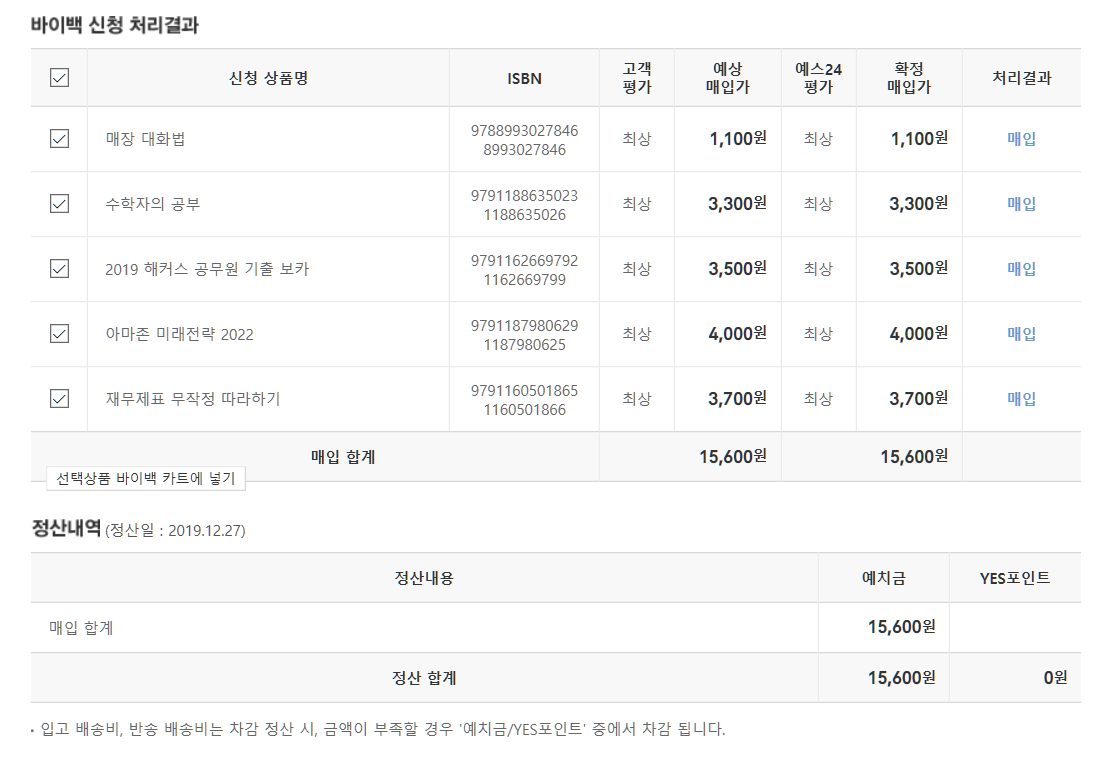Click the 정산 합계 row label
The width and height of the screenshot is (1117, 765).
(424, 678)
